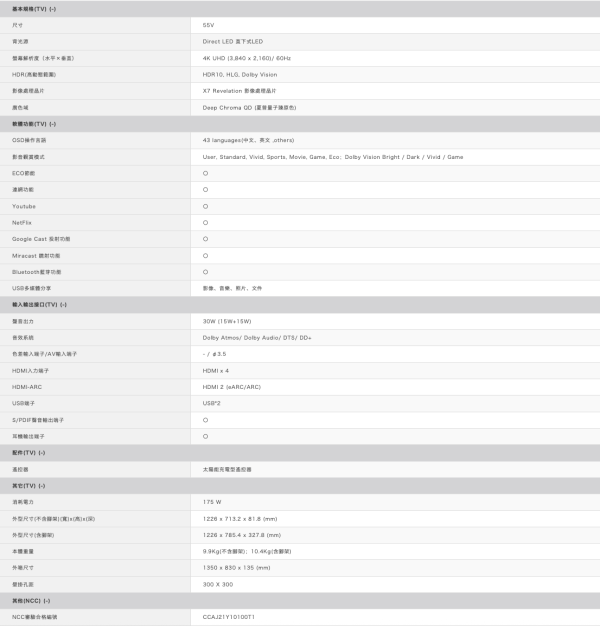Click the S/PDIF output row circle mark
The height and width of the screenshot is (626, 600).
pyautogui.click(x=205, y=420)
